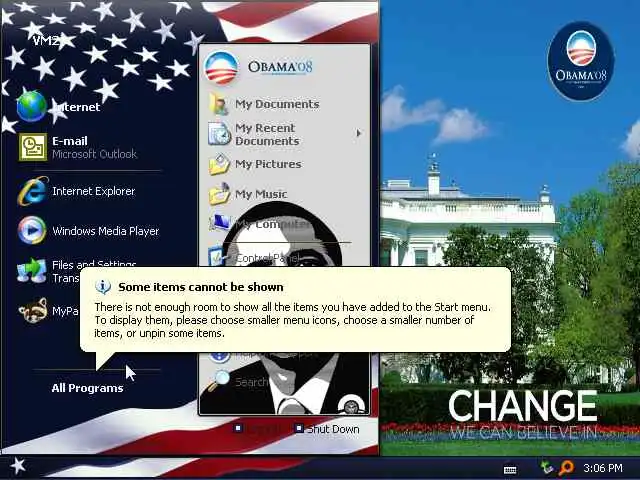Screen dimensions: 640x480
Task: Dismiss the 'Some items cannot be shown' balloon
Action: point(295,309)
